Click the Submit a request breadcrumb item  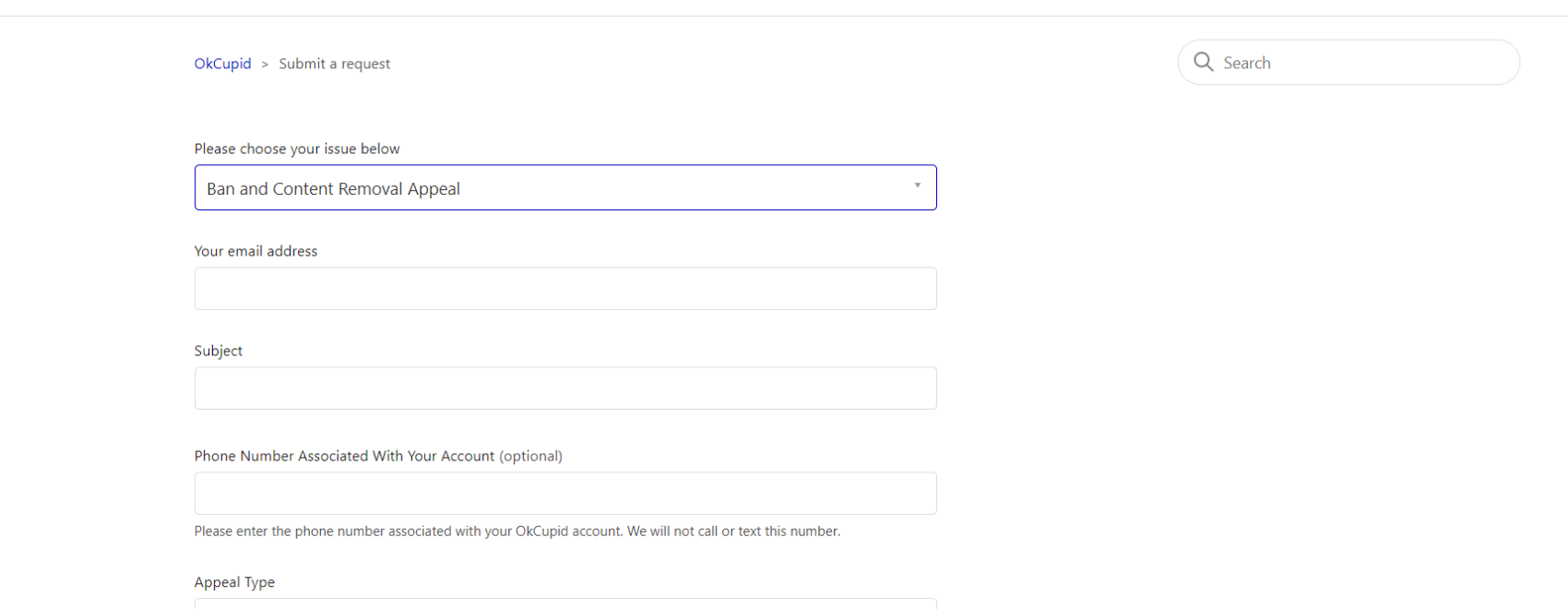coord(334,63)
